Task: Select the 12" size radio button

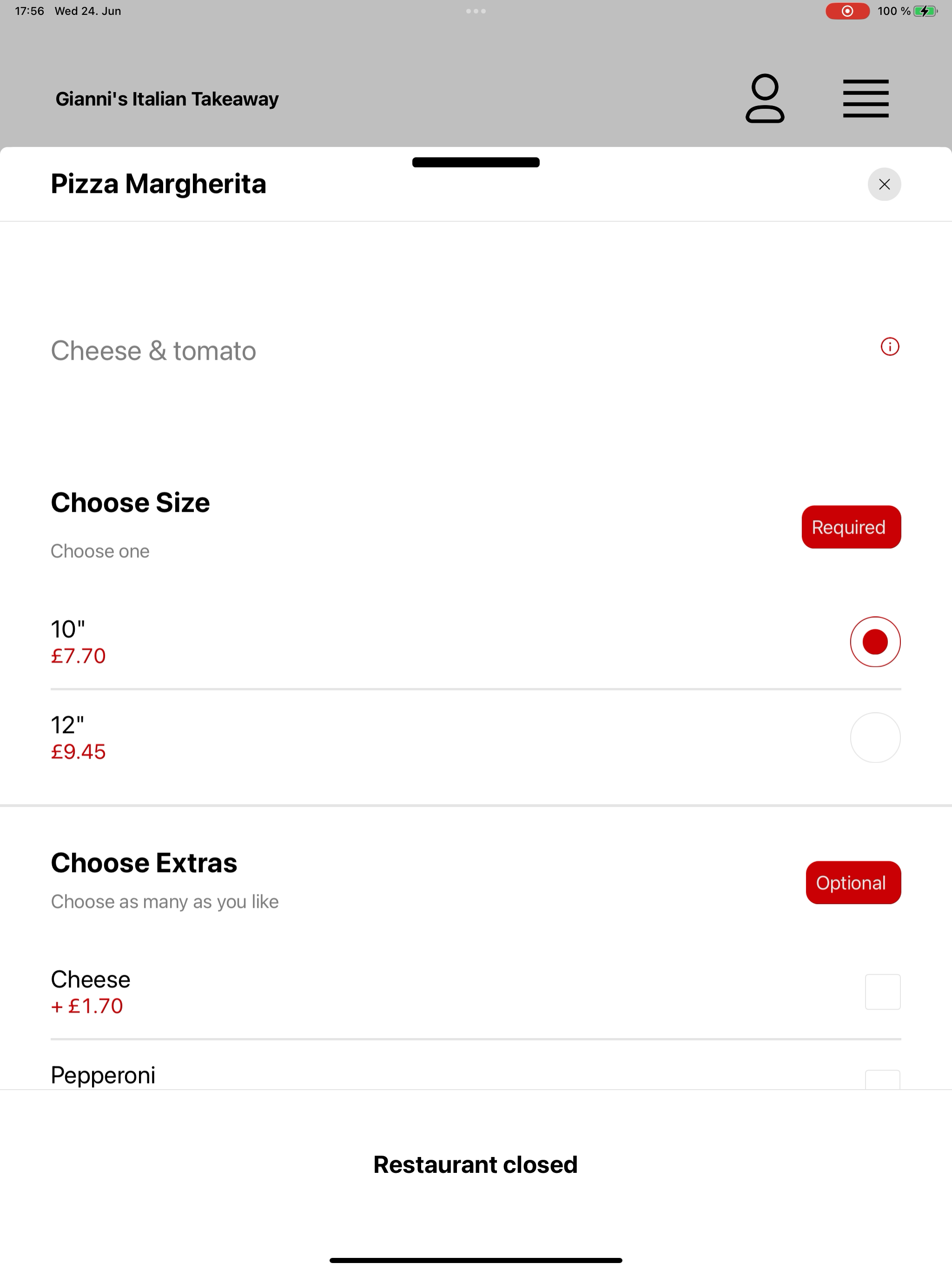Action: pos(874,737)
